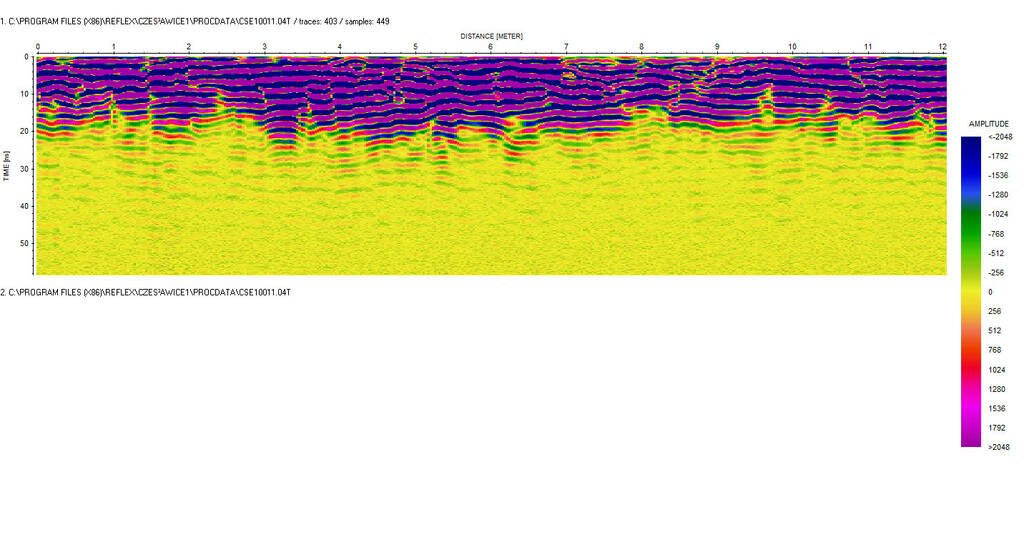Click the 50 tick on time axis
This screenshot has width=1024, height=555.
pos(25,243)
